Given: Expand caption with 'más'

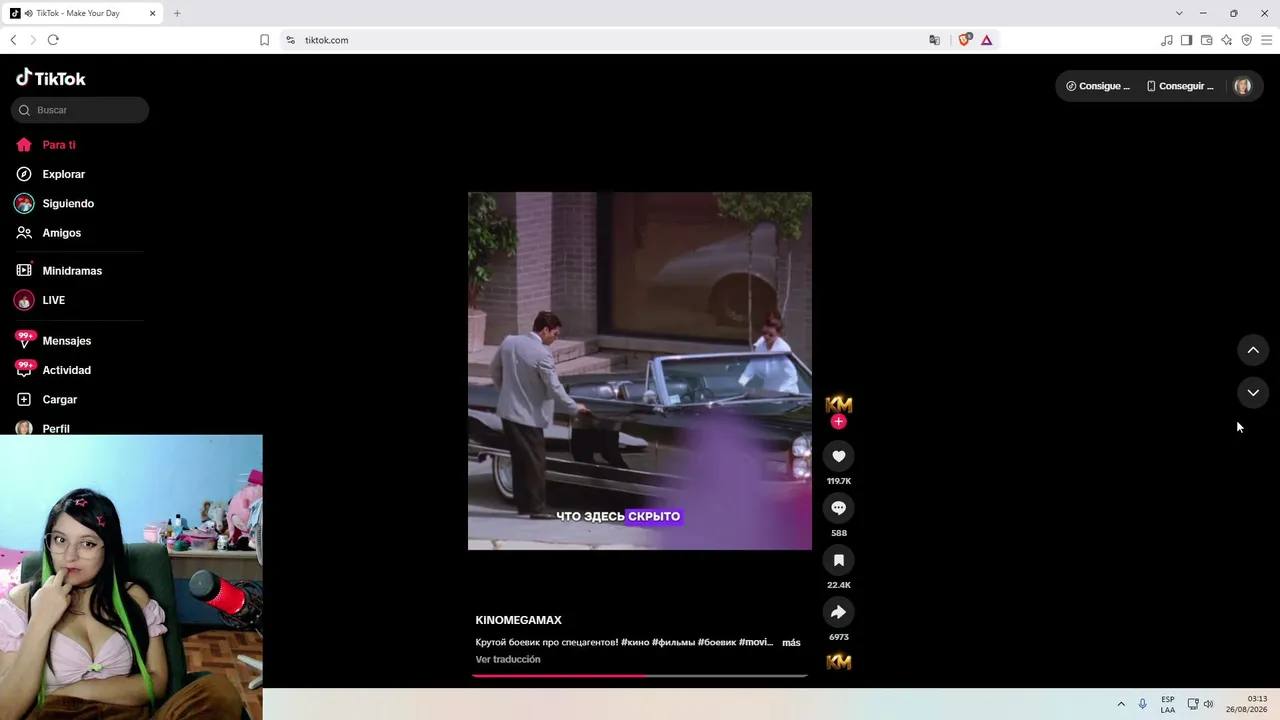Looking at the screenshot, I should pos(791,642).
